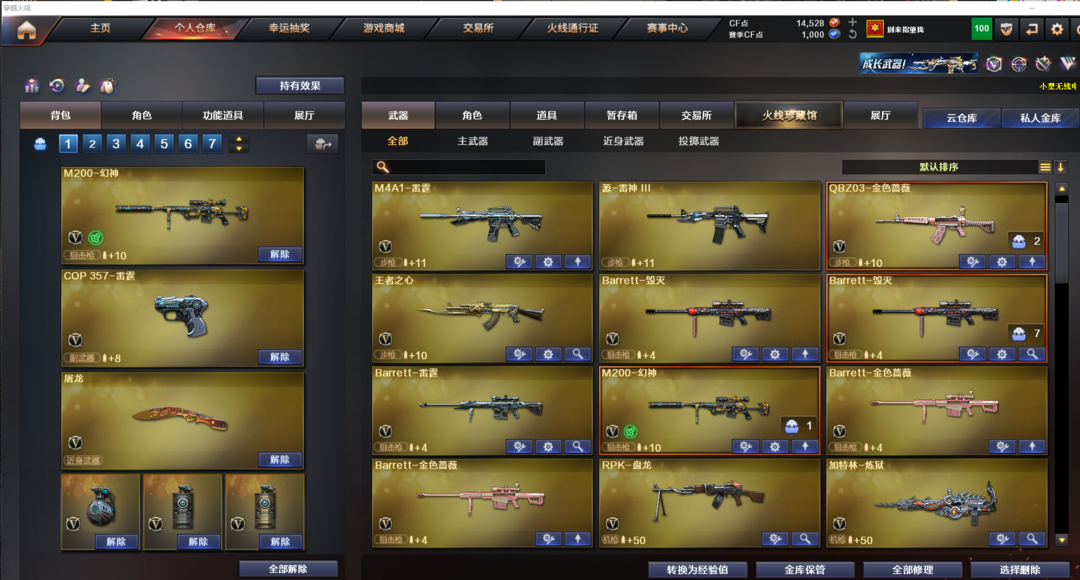Click the return arrow icon in the top bar
1080x580 pixels.
coord(1031,29)
